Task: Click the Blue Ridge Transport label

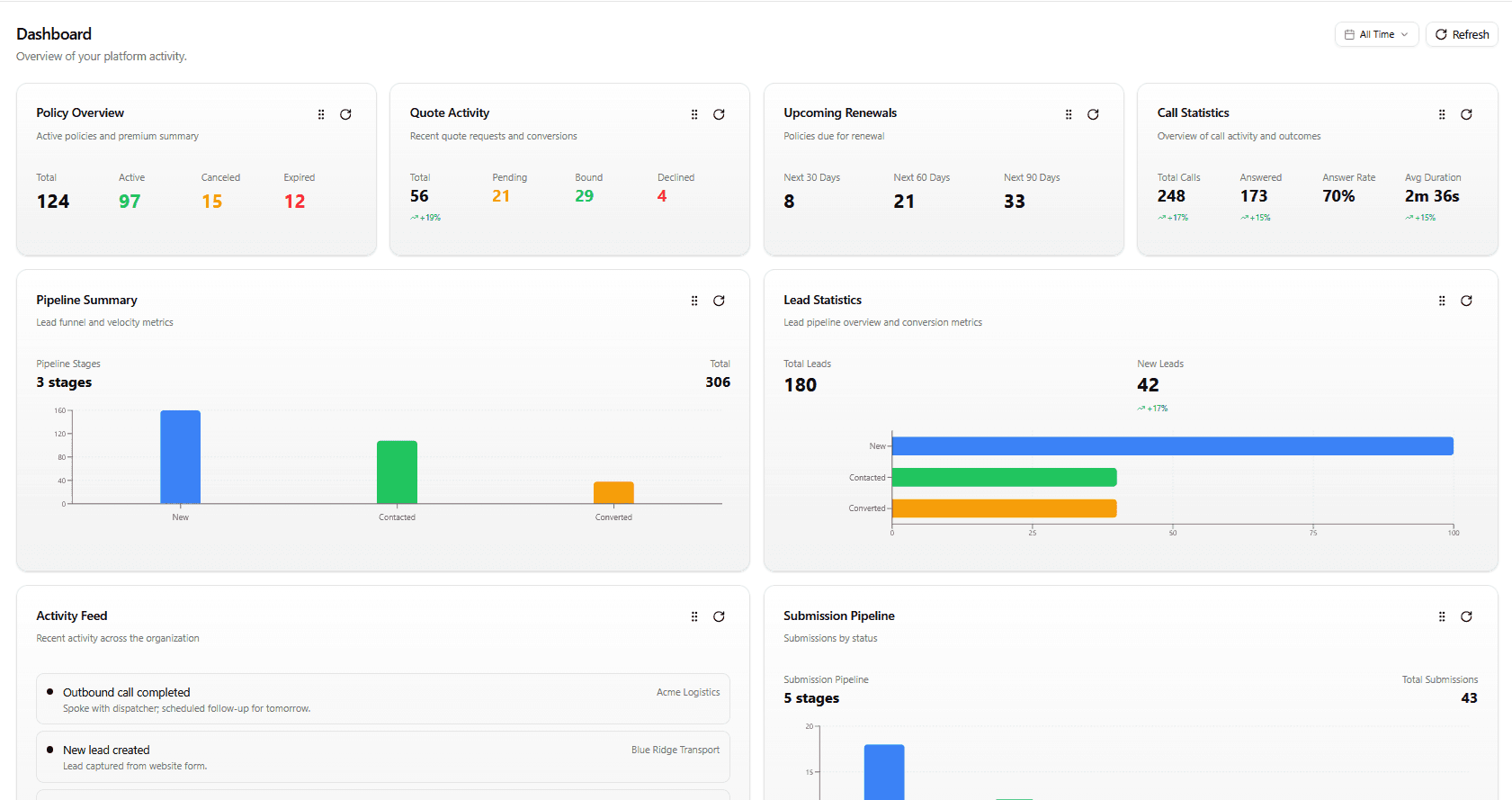Action: tap(675, 750)
